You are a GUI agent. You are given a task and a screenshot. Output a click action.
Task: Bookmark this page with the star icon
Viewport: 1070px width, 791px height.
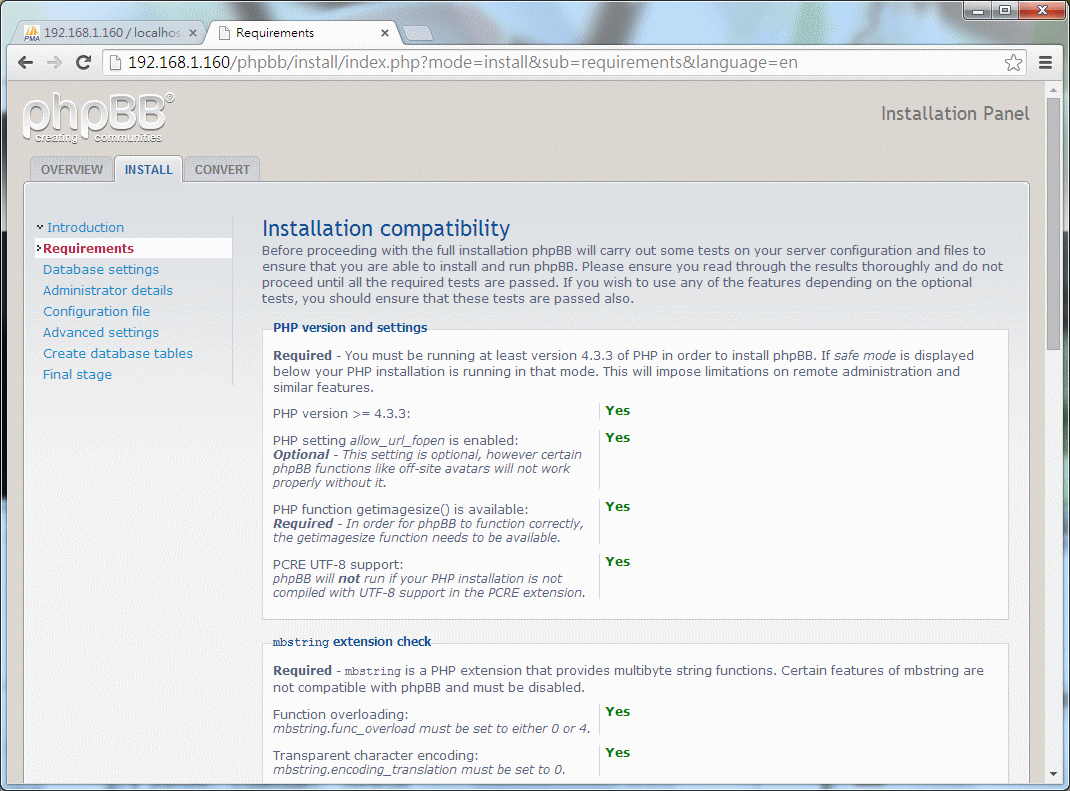coord(1013,63)
